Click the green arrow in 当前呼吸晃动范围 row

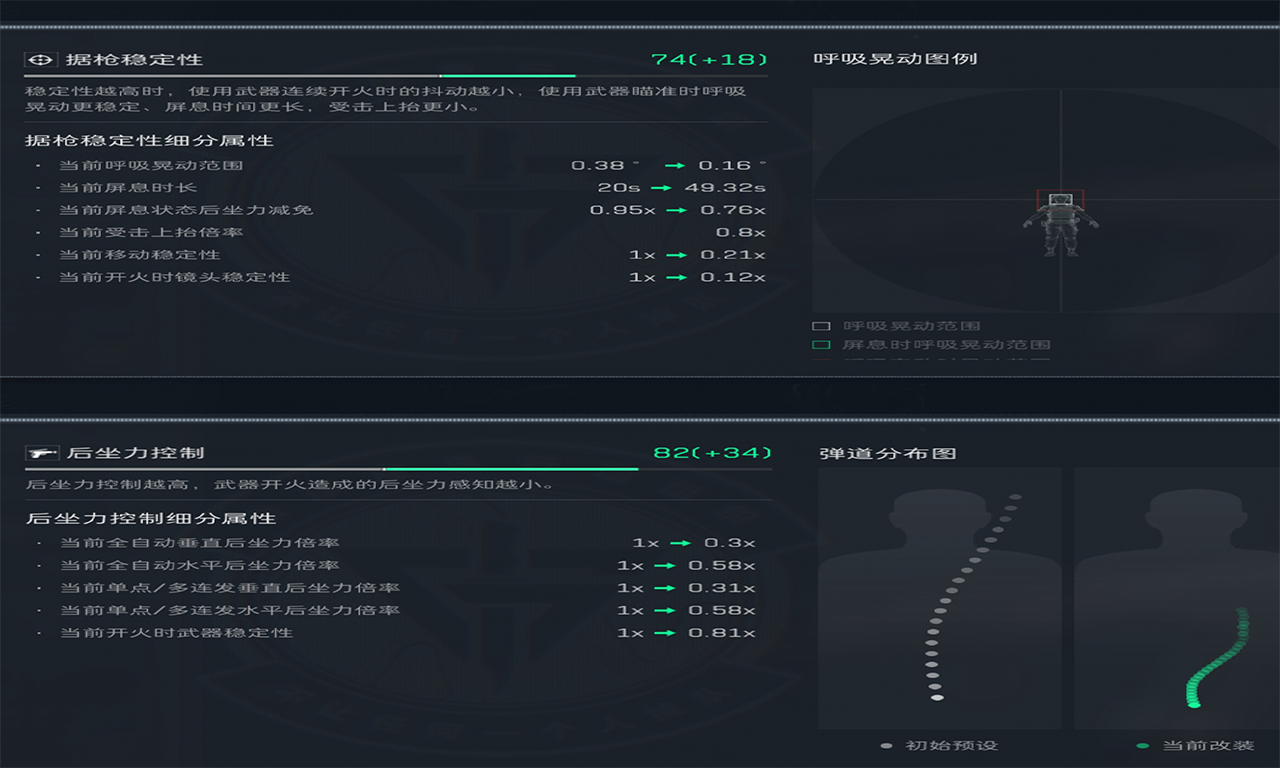point(674,165)
